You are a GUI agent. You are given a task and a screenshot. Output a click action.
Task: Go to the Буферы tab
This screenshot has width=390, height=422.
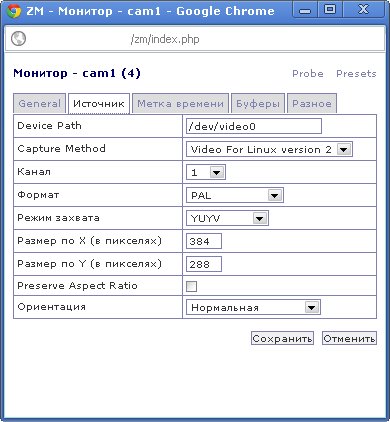(258, 104)
